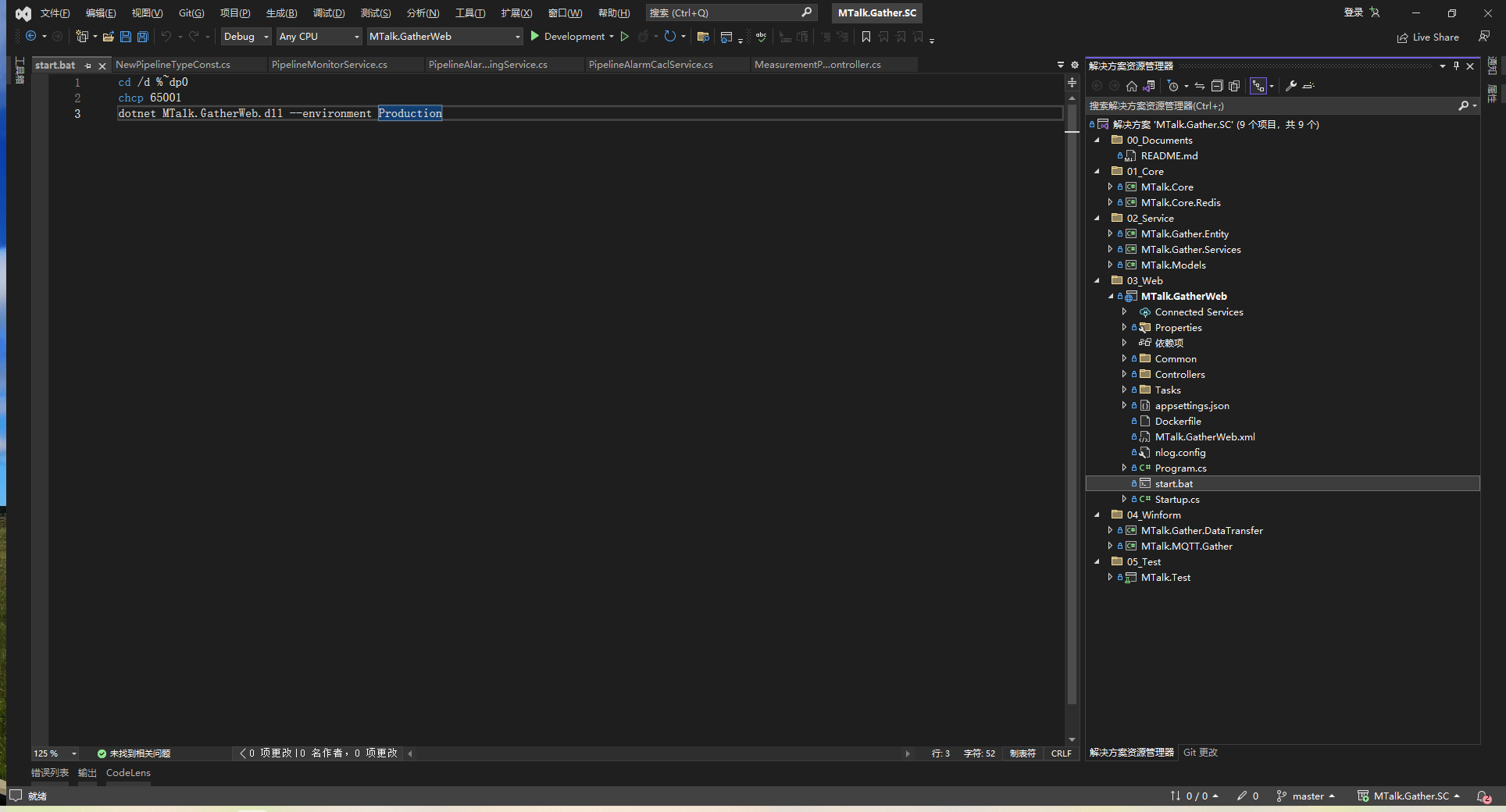Pin the Solution Explorer panel

click(1455, 66)
